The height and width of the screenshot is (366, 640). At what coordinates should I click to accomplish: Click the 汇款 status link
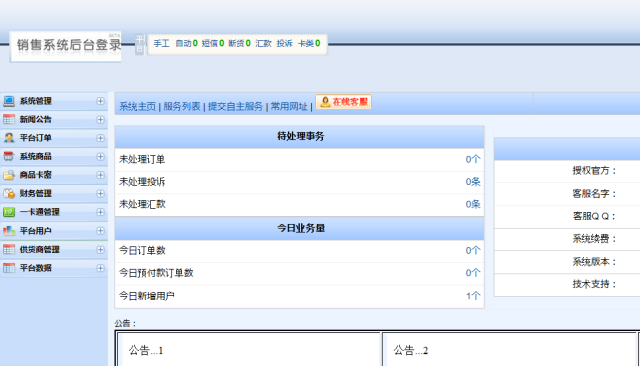(x=263, y=43)
